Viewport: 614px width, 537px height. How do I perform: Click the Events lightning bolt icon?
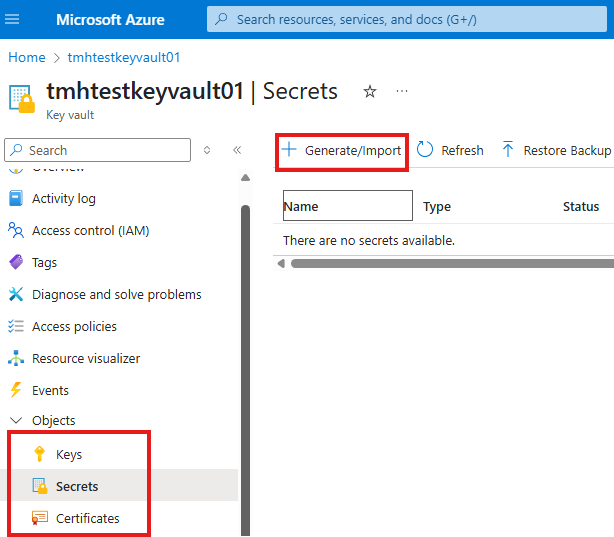point(16,390)
